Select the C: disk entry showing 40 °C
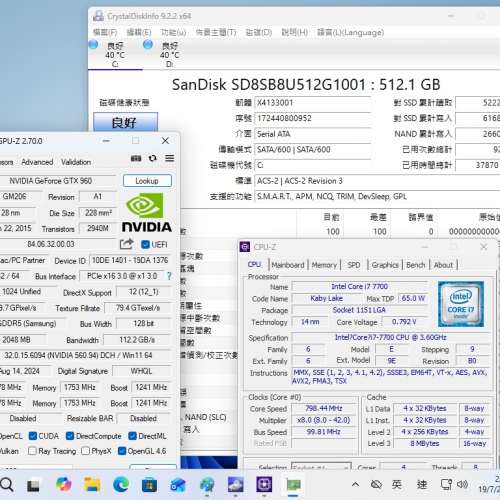The height and width of the screenshot is (500, 500). [x=115, y=55]
